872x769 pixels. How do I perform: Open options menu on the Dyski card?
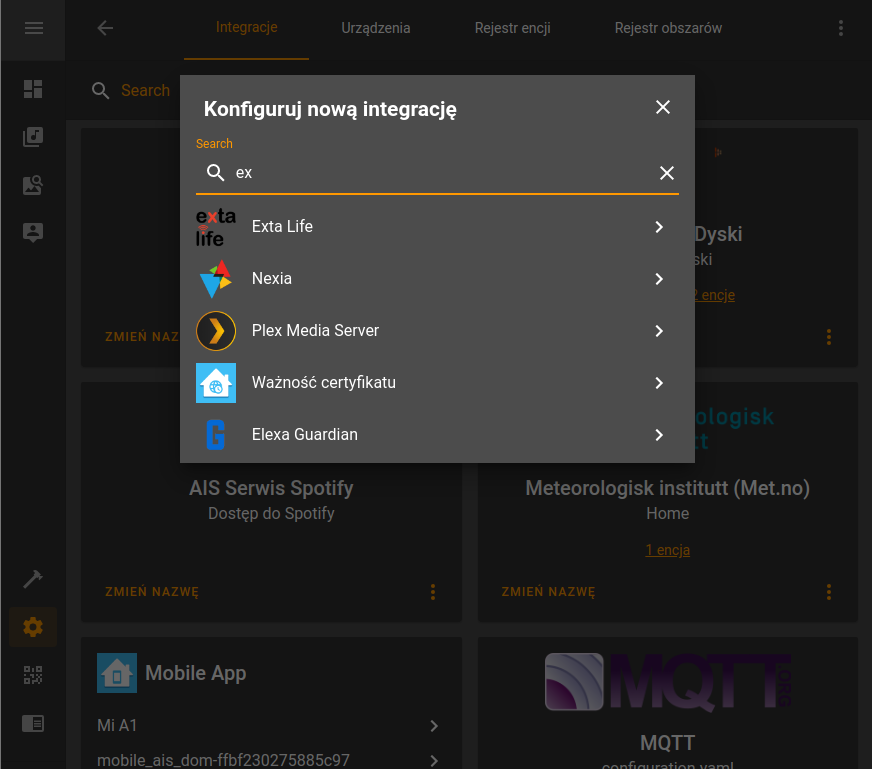point(829,337)
